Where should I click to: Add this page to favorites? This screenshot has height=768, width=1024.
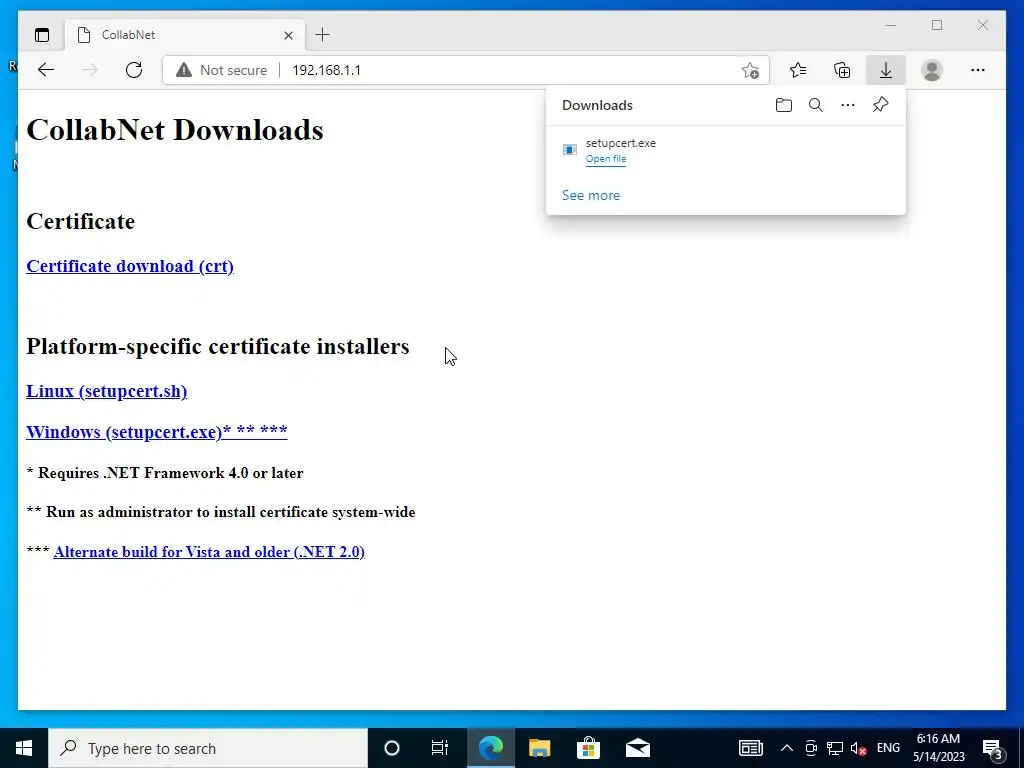coord(750,70)
